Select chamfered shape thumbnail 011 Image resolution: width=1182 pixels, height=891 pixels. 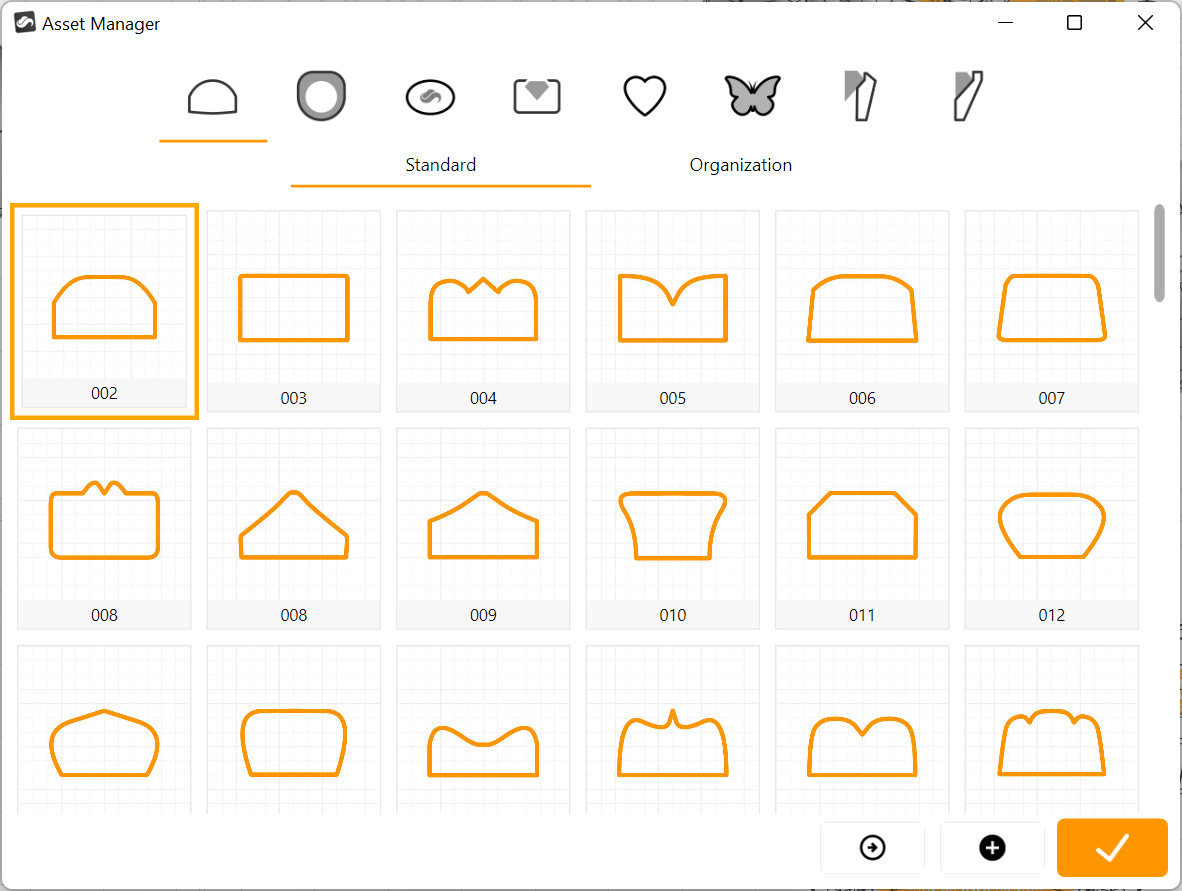pos(862,528)
